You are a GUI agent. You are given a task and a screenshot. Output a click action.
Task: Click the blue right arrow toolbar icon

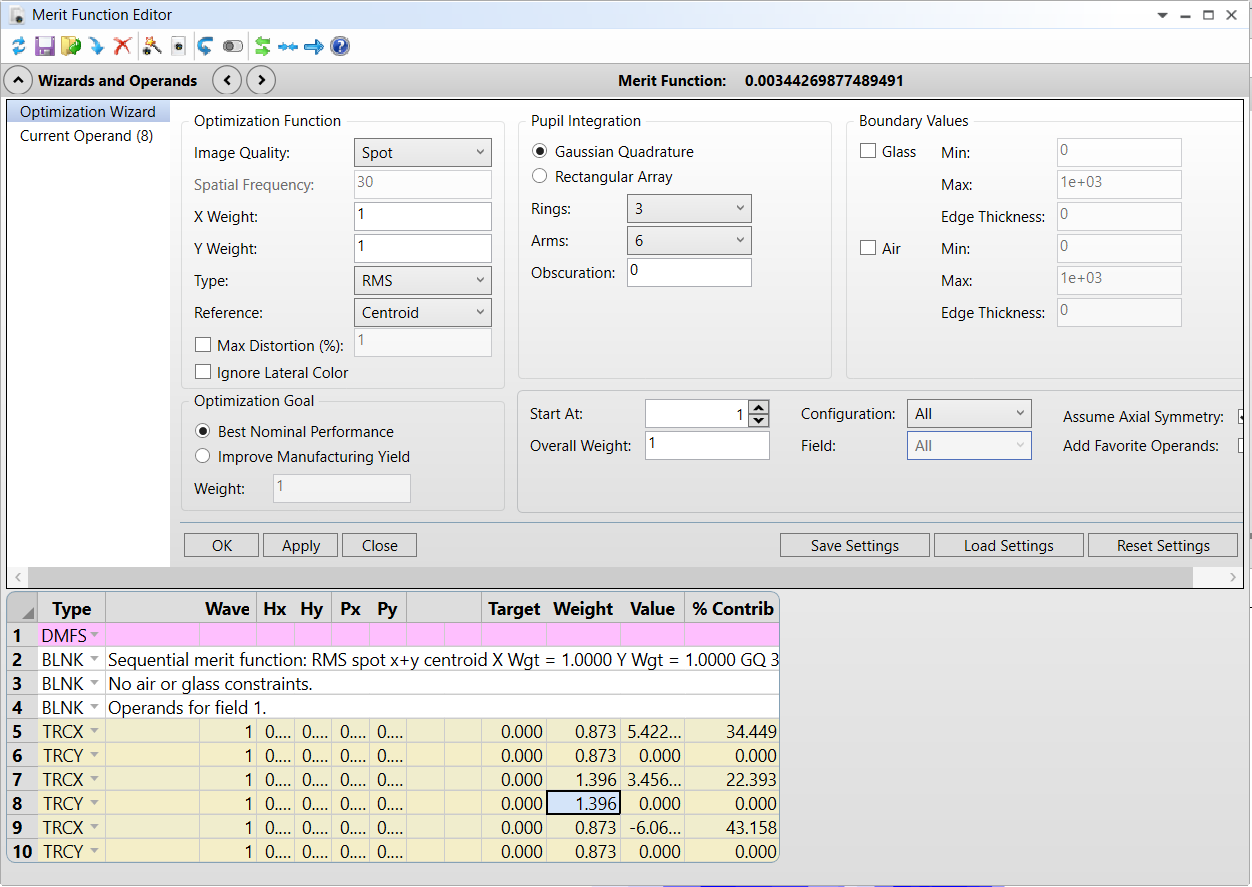[314, 46]
